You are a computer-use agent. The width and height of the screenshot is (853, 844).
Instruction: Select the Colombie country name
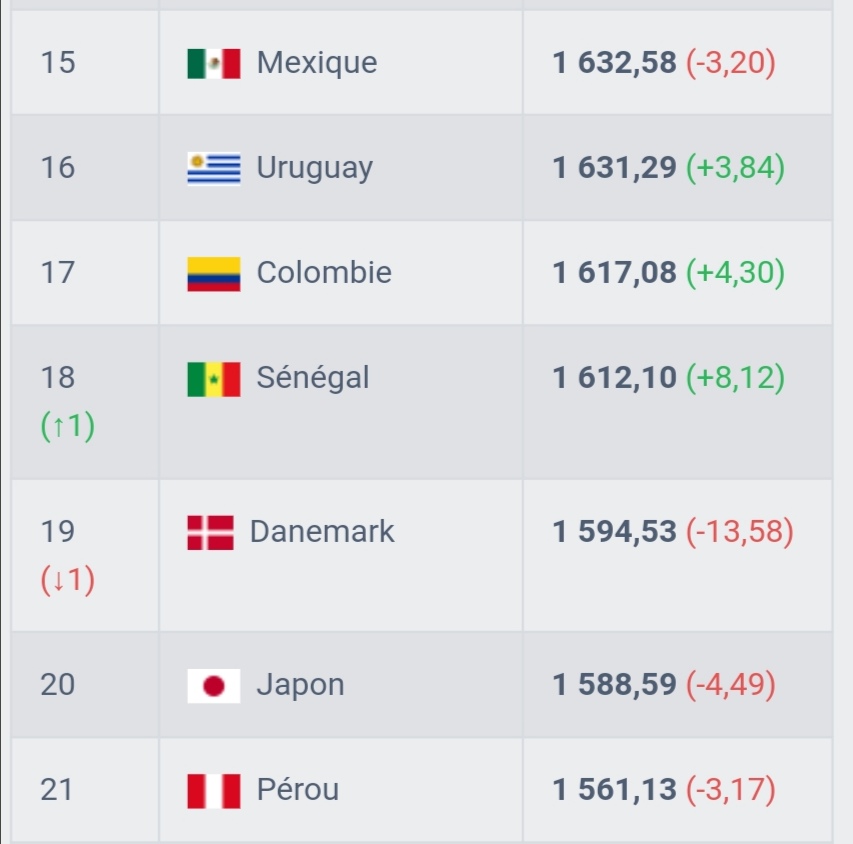324,272
